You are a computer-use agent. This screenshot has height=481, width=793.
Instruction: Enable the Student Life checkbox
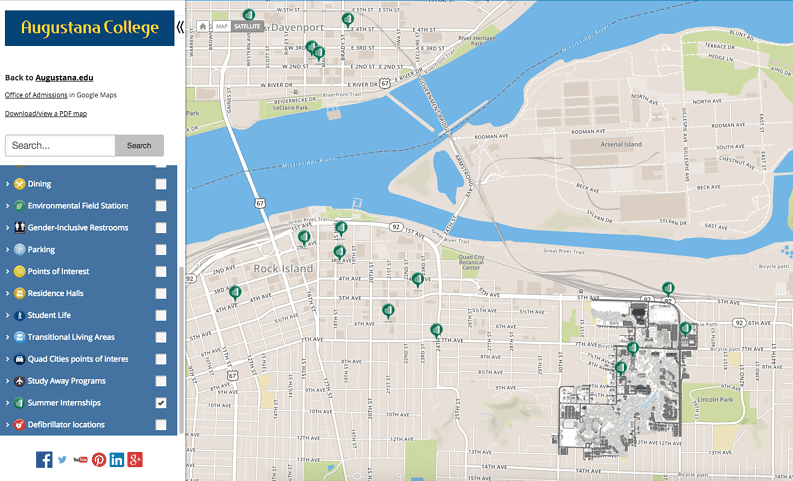(161, 316)
